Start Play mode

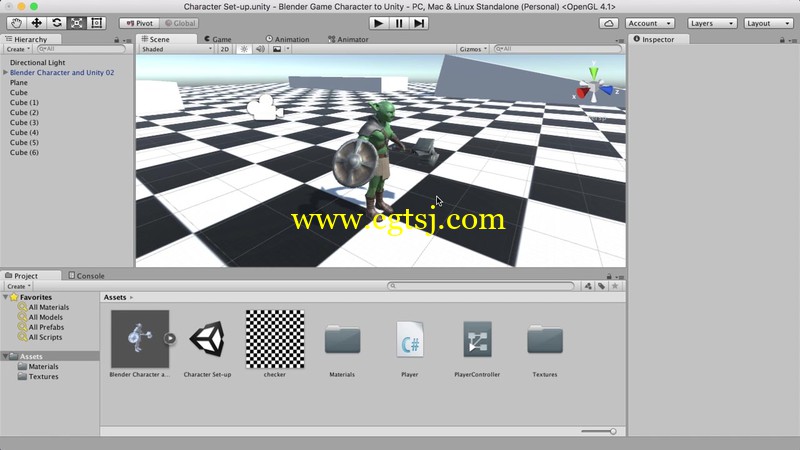coord(378,23)
